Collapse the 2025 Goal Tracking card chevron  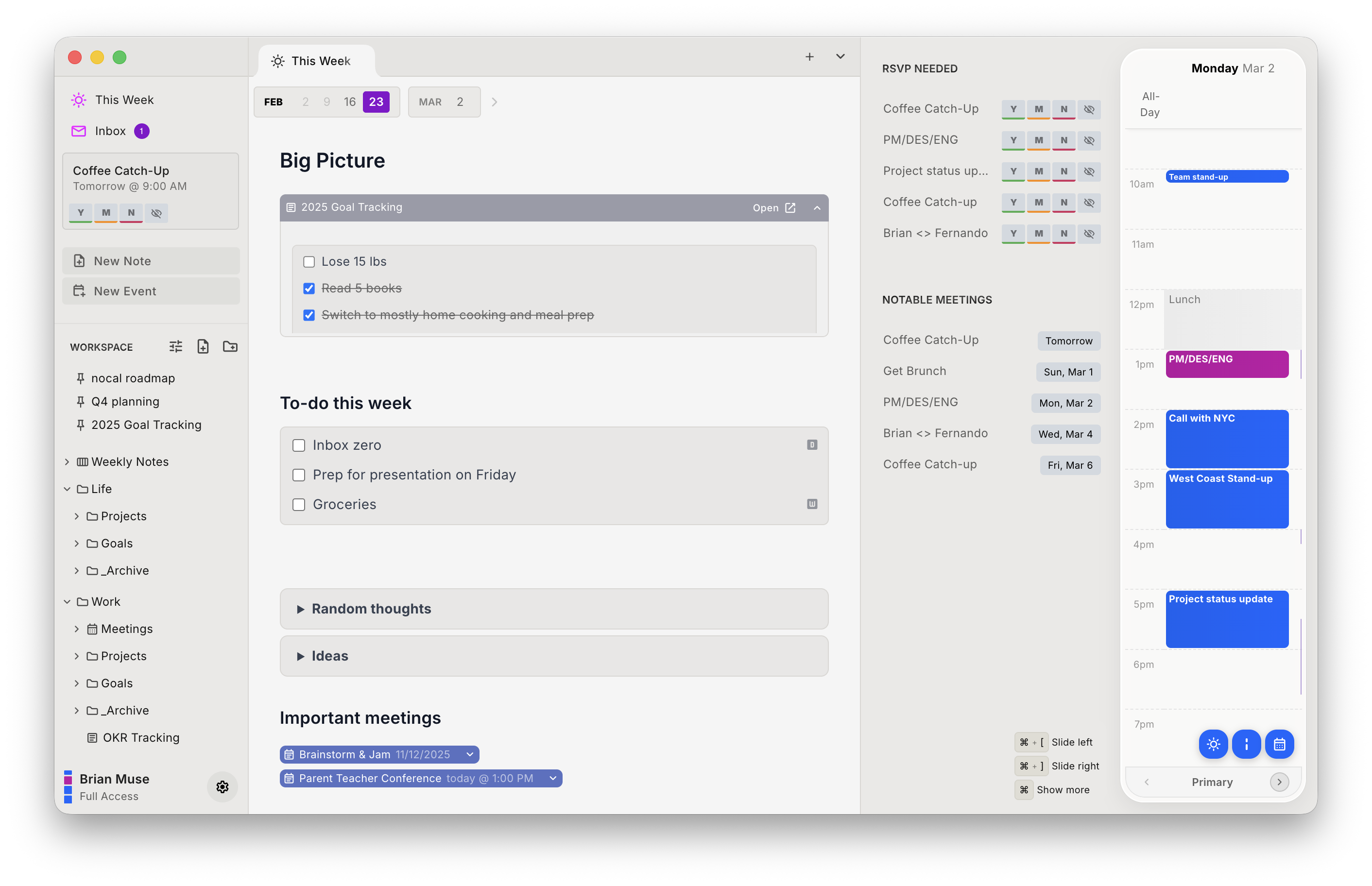click(817, 208)
